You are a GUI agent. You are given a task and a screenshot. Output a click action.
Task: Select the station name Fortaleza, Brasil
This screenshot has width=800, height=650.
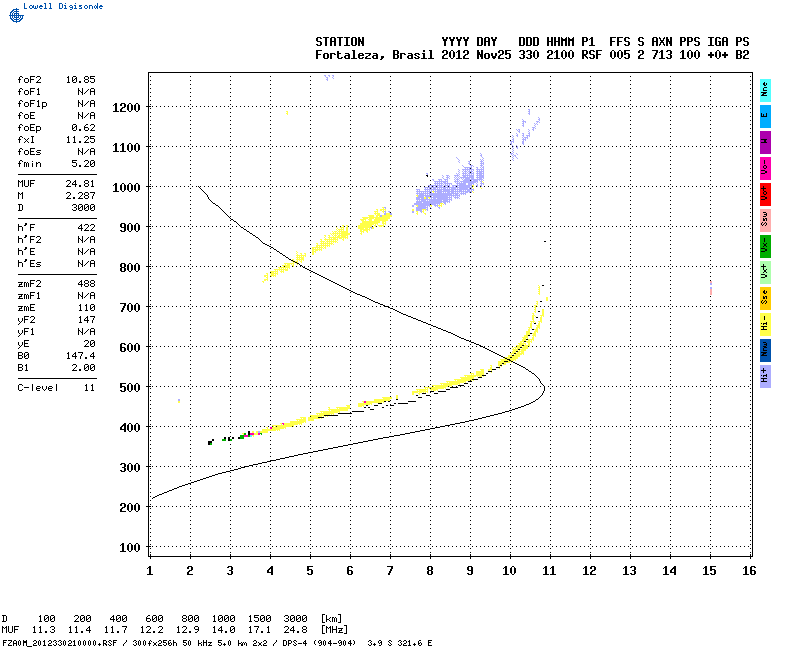point(374,55)
